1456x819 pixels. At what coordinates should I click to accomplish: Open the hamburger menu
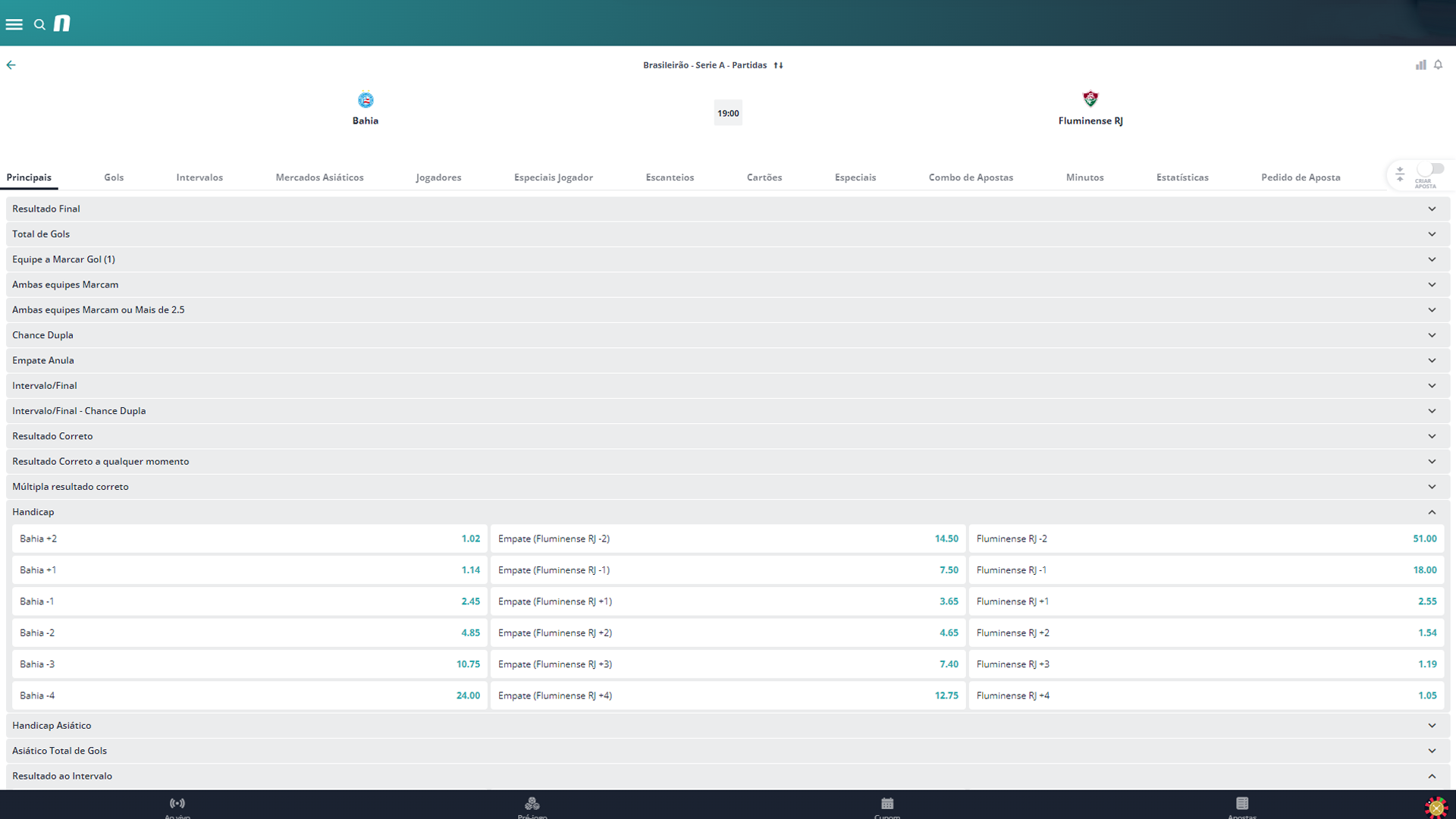tap(14, 24)
